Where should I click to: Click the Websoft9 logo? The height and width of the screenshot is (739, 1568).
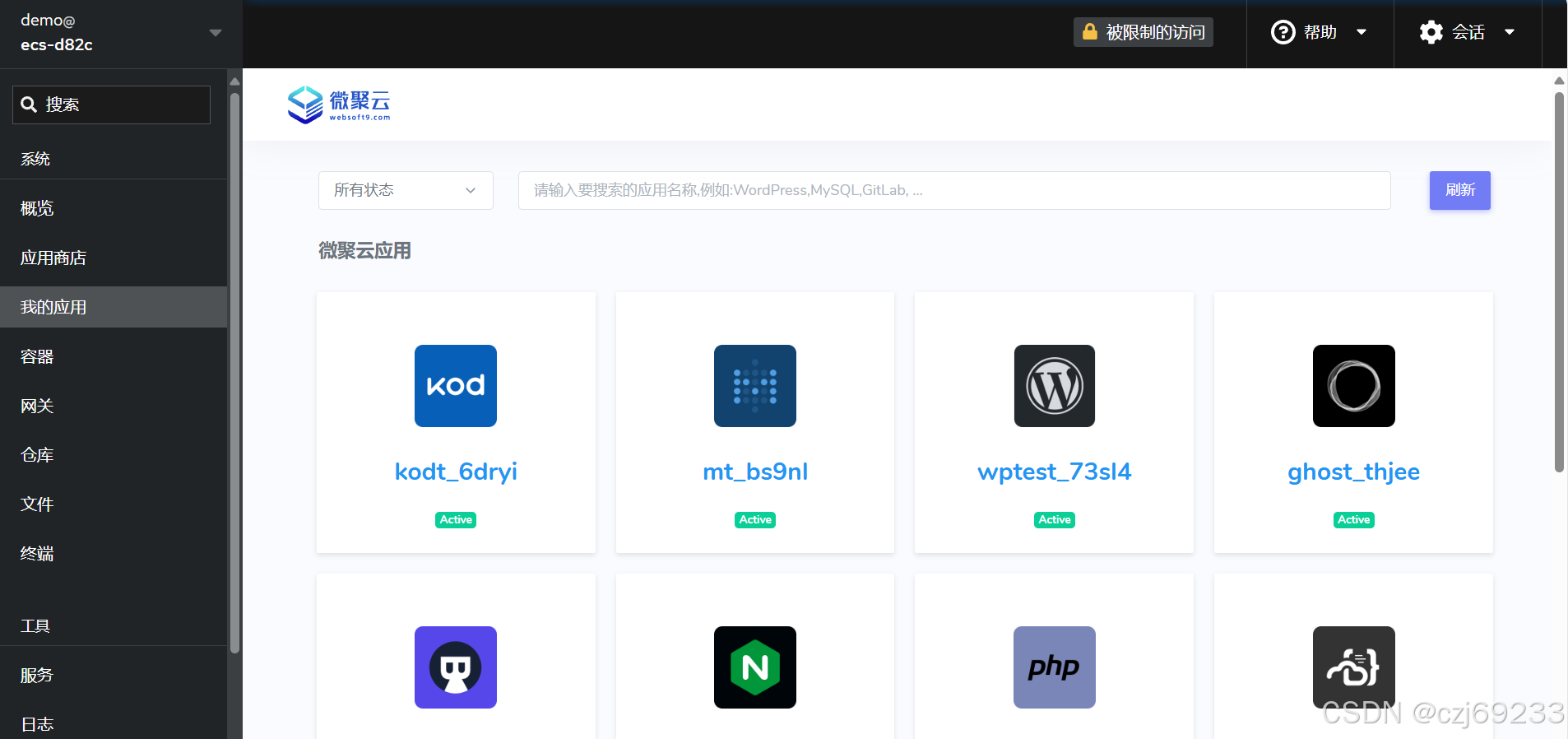[x=339, y=105]
